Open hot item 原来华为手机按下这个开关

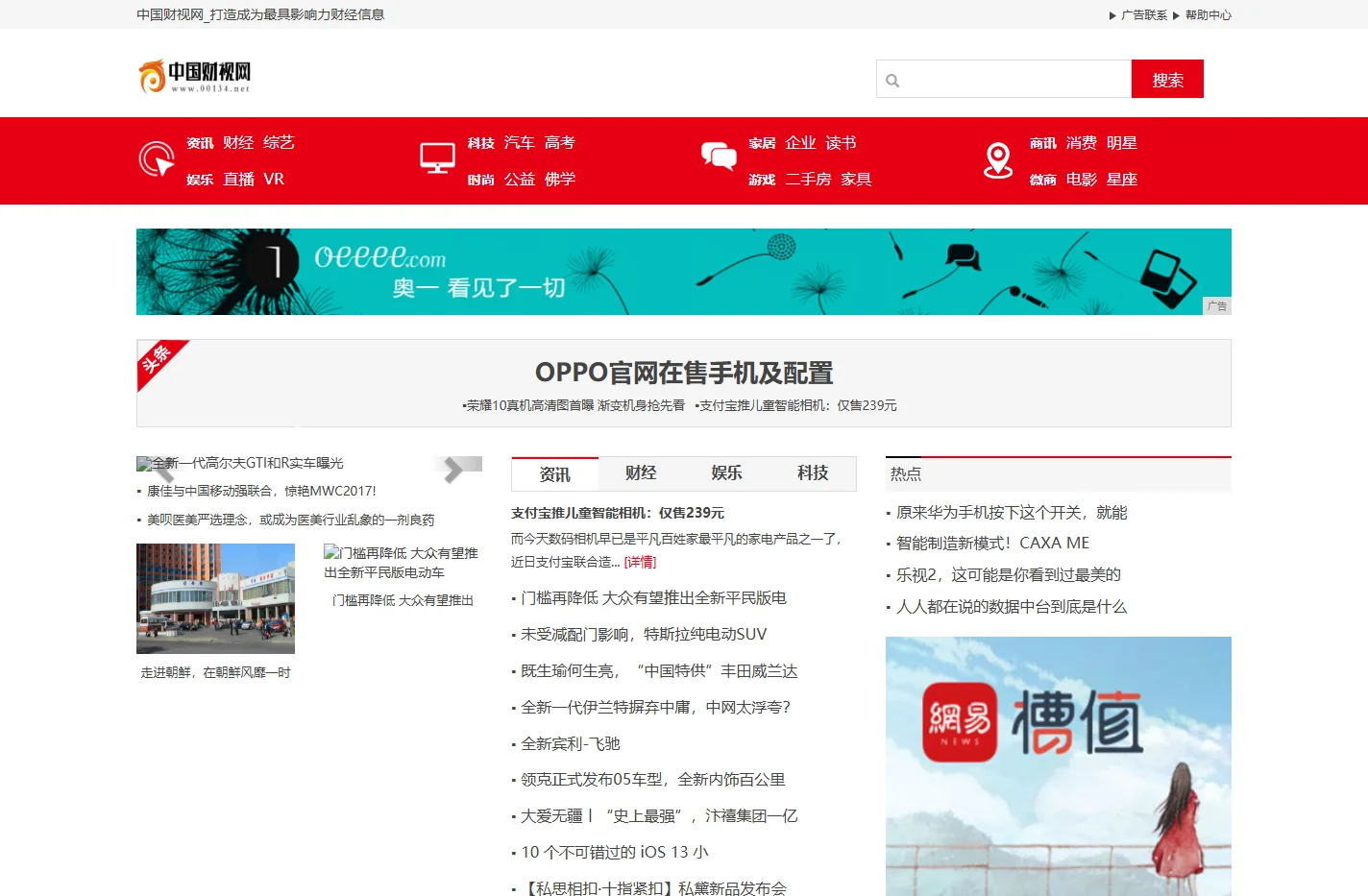click(x=1012, y=513)
